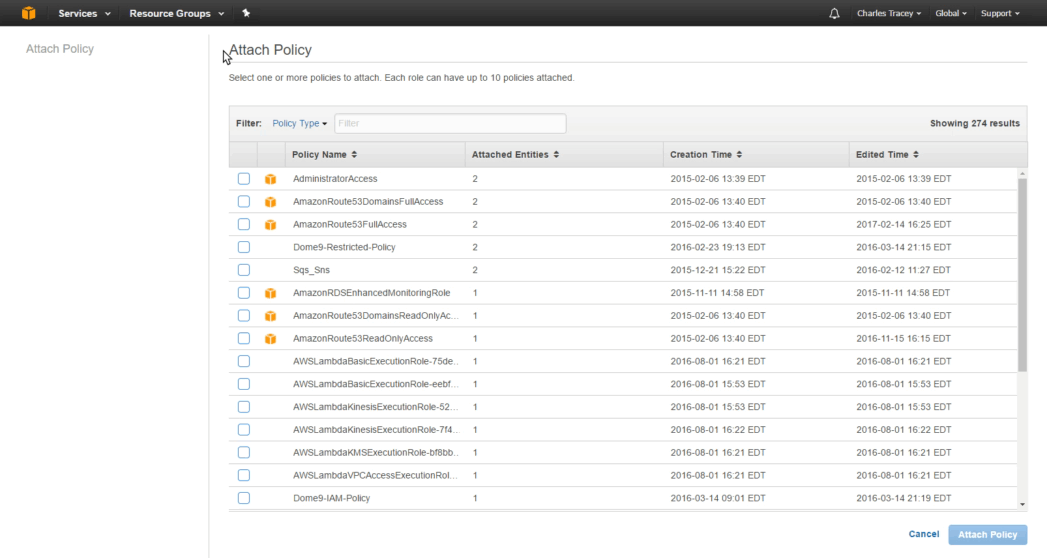
Task: Click the cube icon beside AmazonRoute53ReadOnlyAccess
Action: coord(270,338)
